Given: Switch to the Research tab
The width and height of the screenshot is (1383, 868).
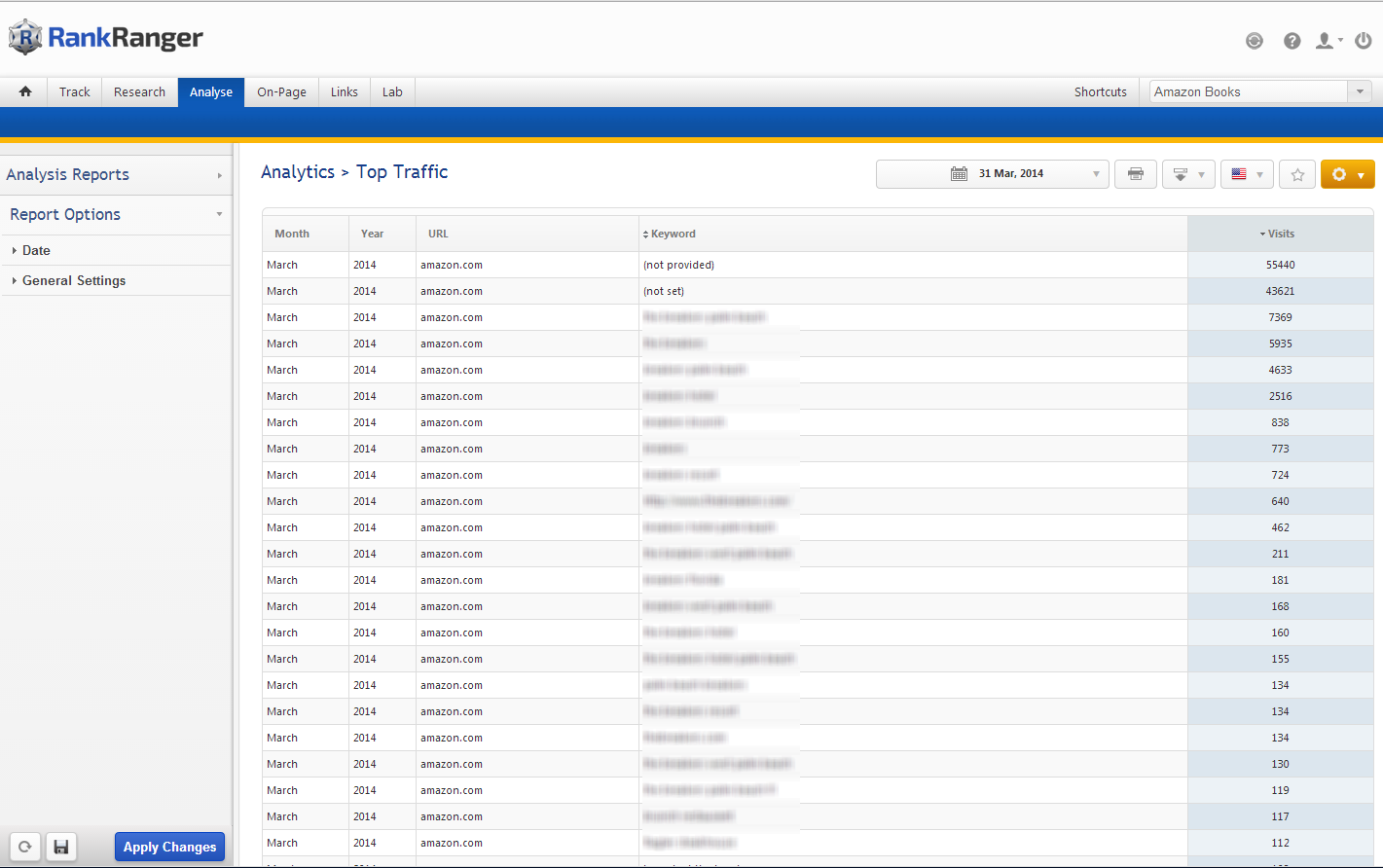Looking at the screenshot, I should 139,91.
